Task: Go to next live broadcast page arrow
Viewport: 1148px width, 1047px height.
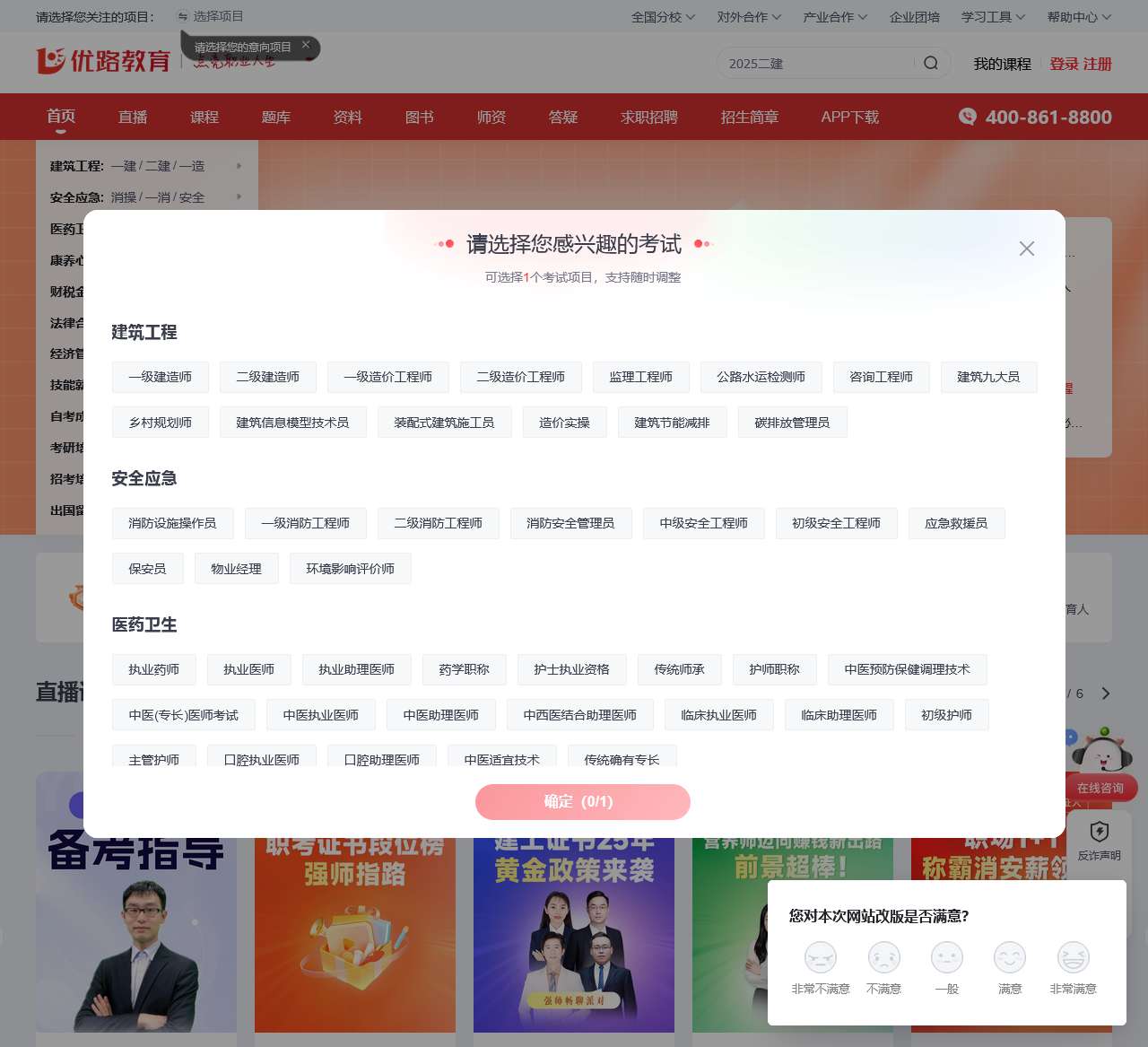Action: pyautogui.click(x=1106, y=694)
